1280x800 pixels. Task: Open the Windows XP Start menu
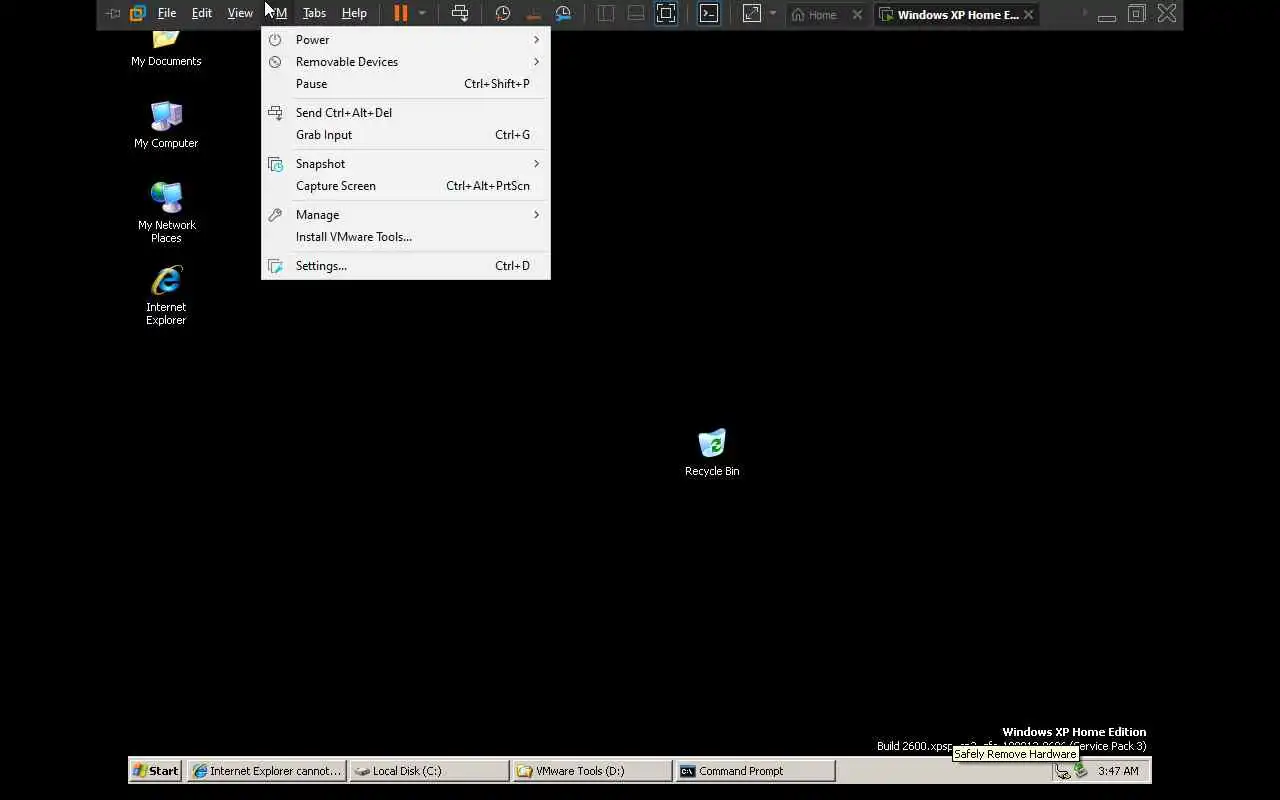(156, 771)
